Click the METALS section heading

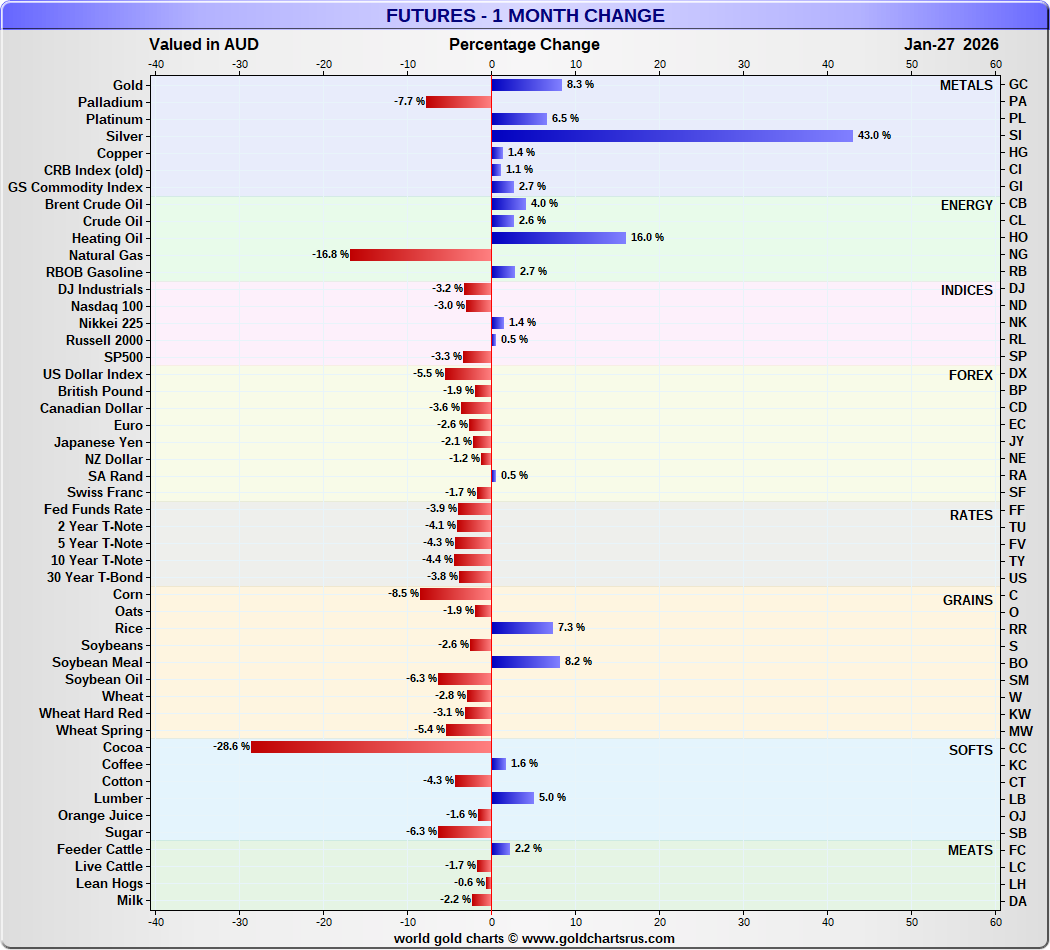[966, 86]
